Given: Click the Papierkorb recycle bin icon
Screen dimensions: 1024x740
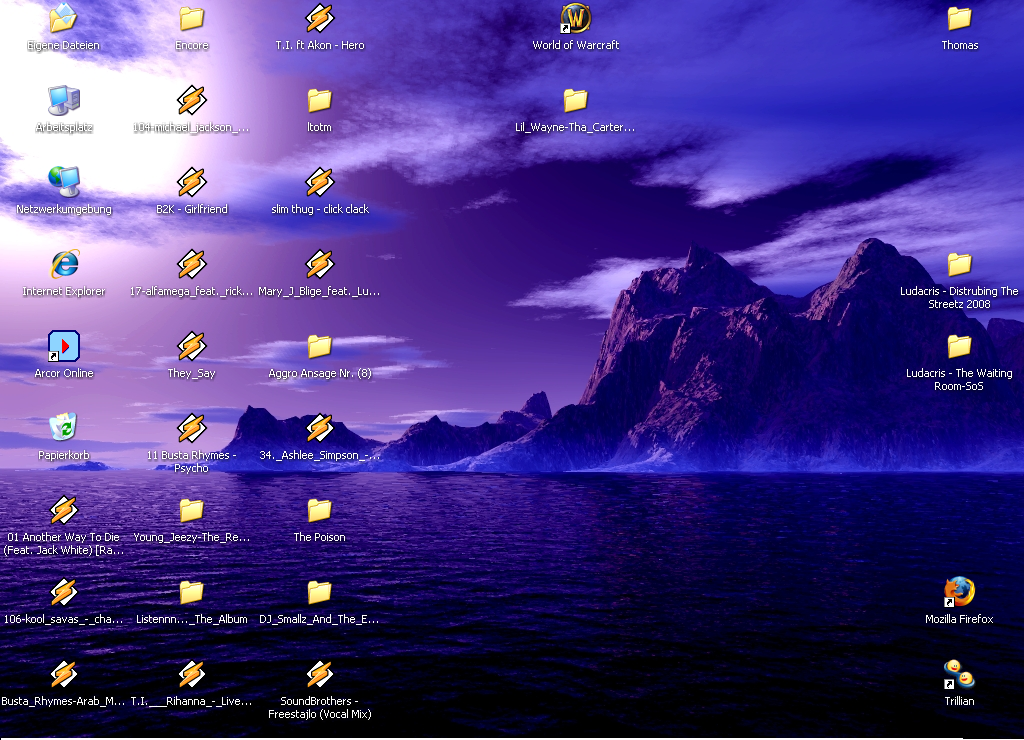Looking at the screenshot, I should (x=64, y=429).
